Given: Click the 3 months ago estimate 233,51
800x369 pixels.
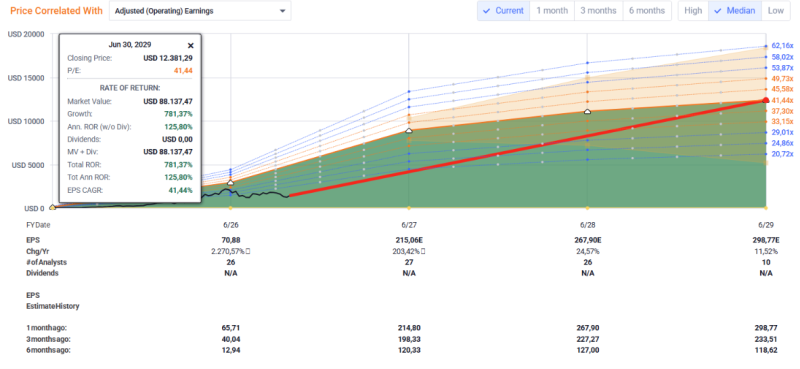Looking at the screenshot, I should [766, 339].
